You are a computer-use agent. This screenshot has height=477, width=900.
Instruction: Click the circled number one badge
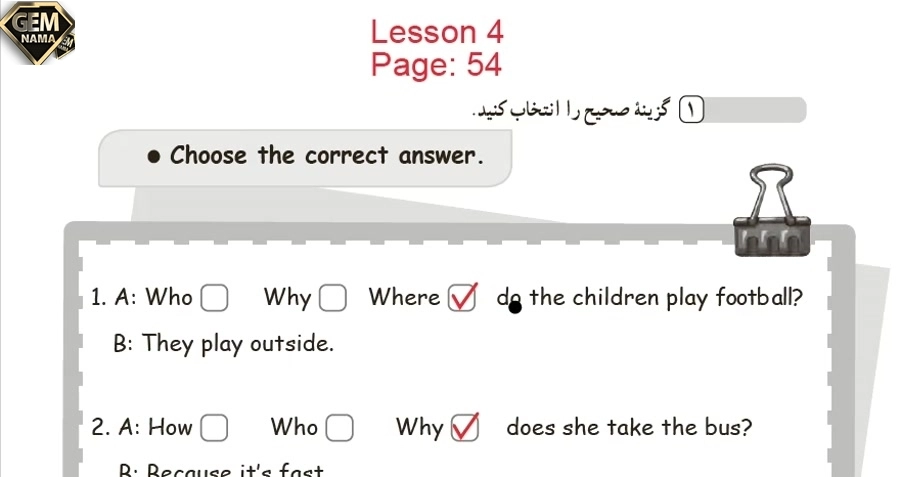tap(692, 108)
